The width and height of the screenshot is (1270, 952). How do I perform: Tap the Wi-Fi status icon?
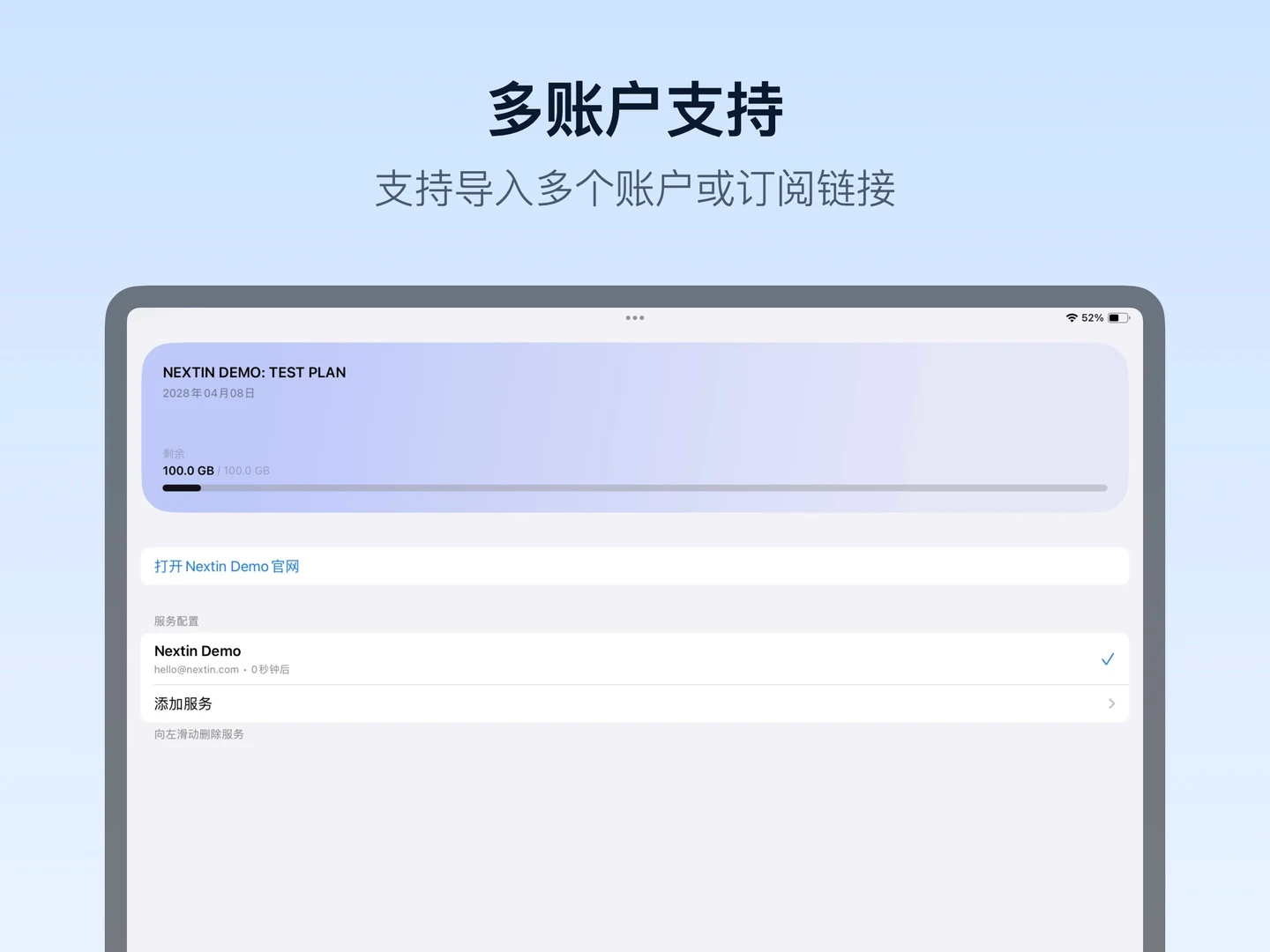tap(1072, 317)
